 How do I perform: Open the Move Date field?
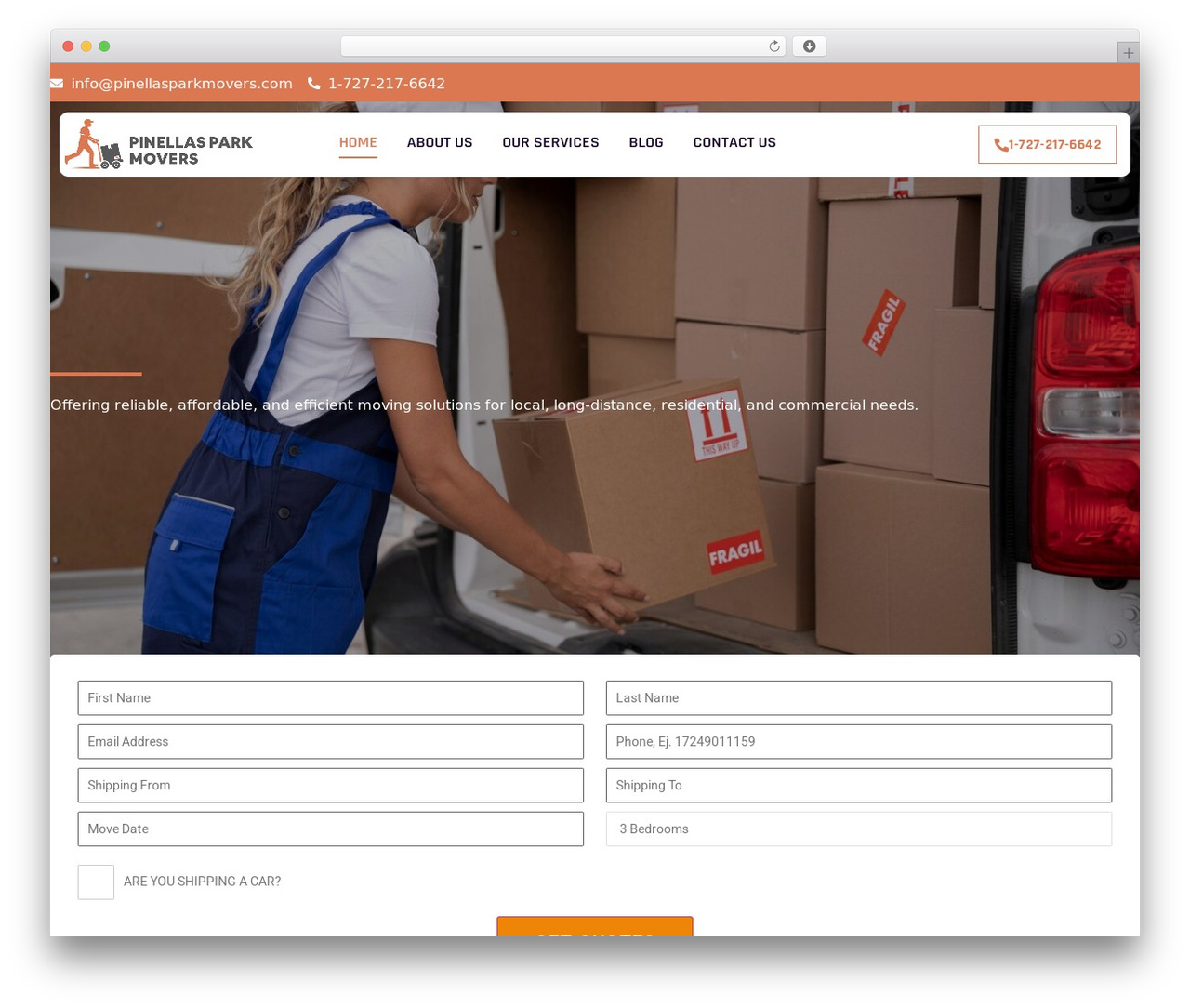tap(331, 829)
